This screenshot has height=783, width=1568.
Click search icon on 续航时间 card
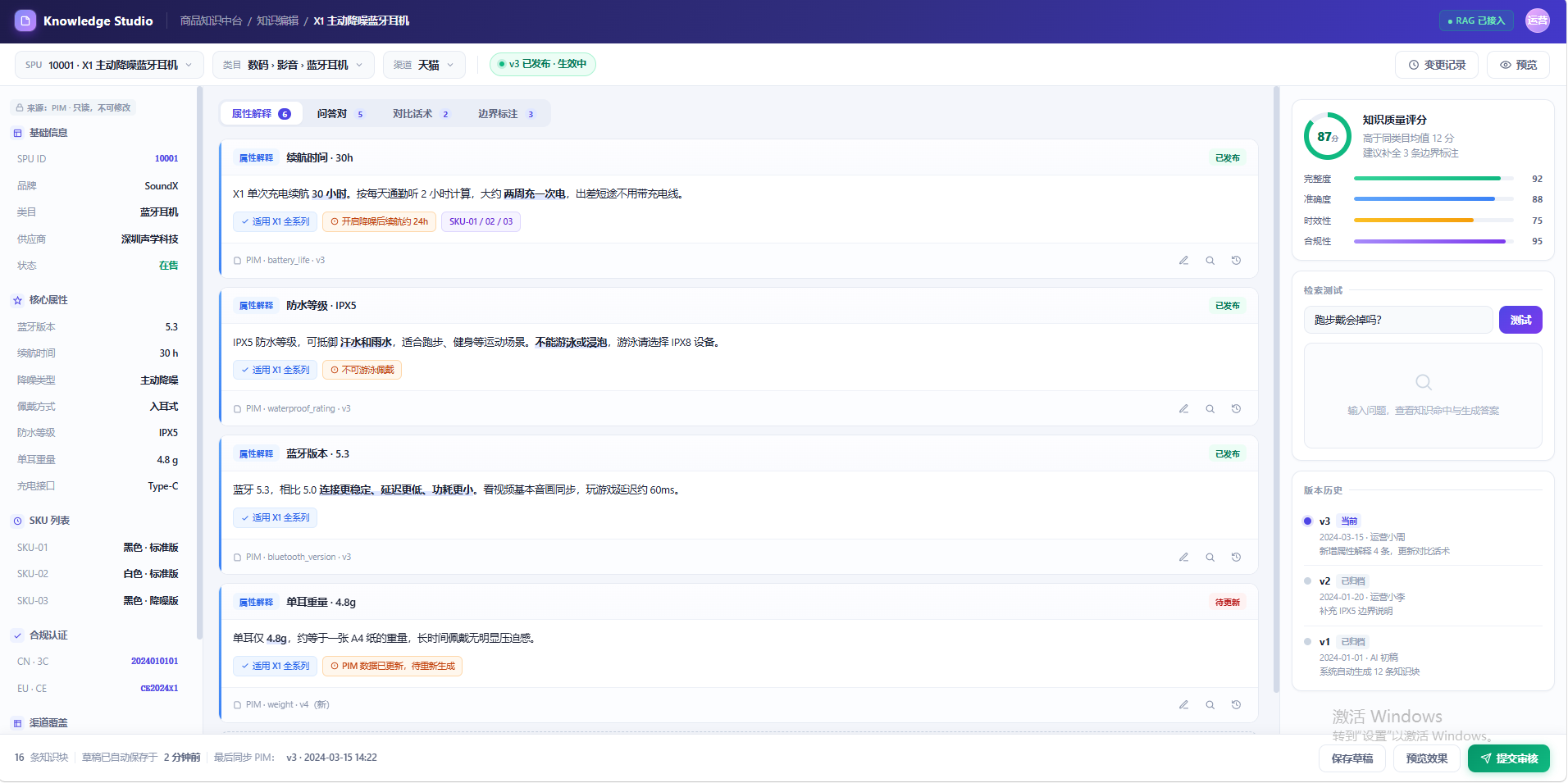coord(1210,261)
